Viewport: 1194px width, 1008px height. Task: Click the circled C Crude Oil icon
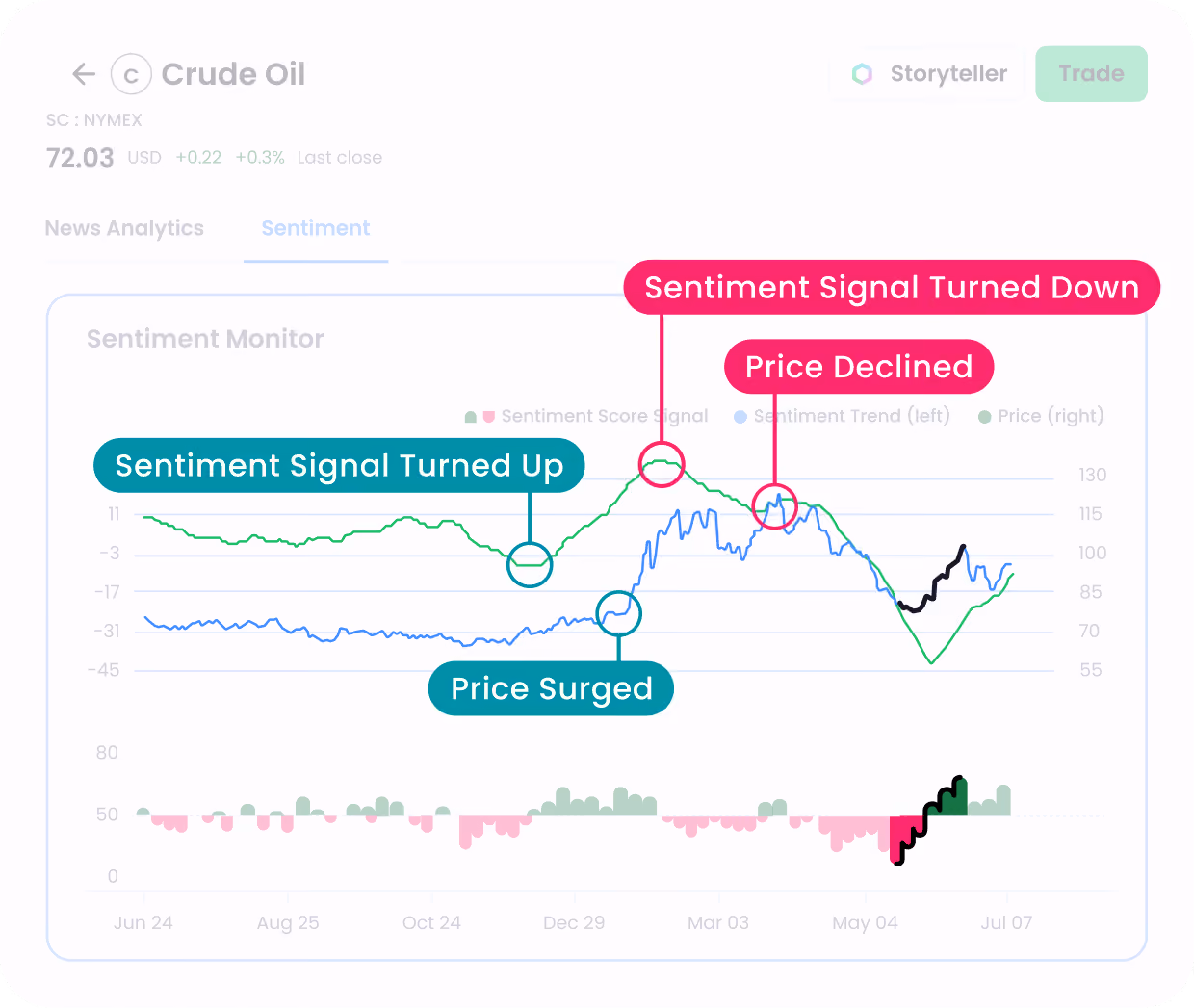tap(131, 74)
